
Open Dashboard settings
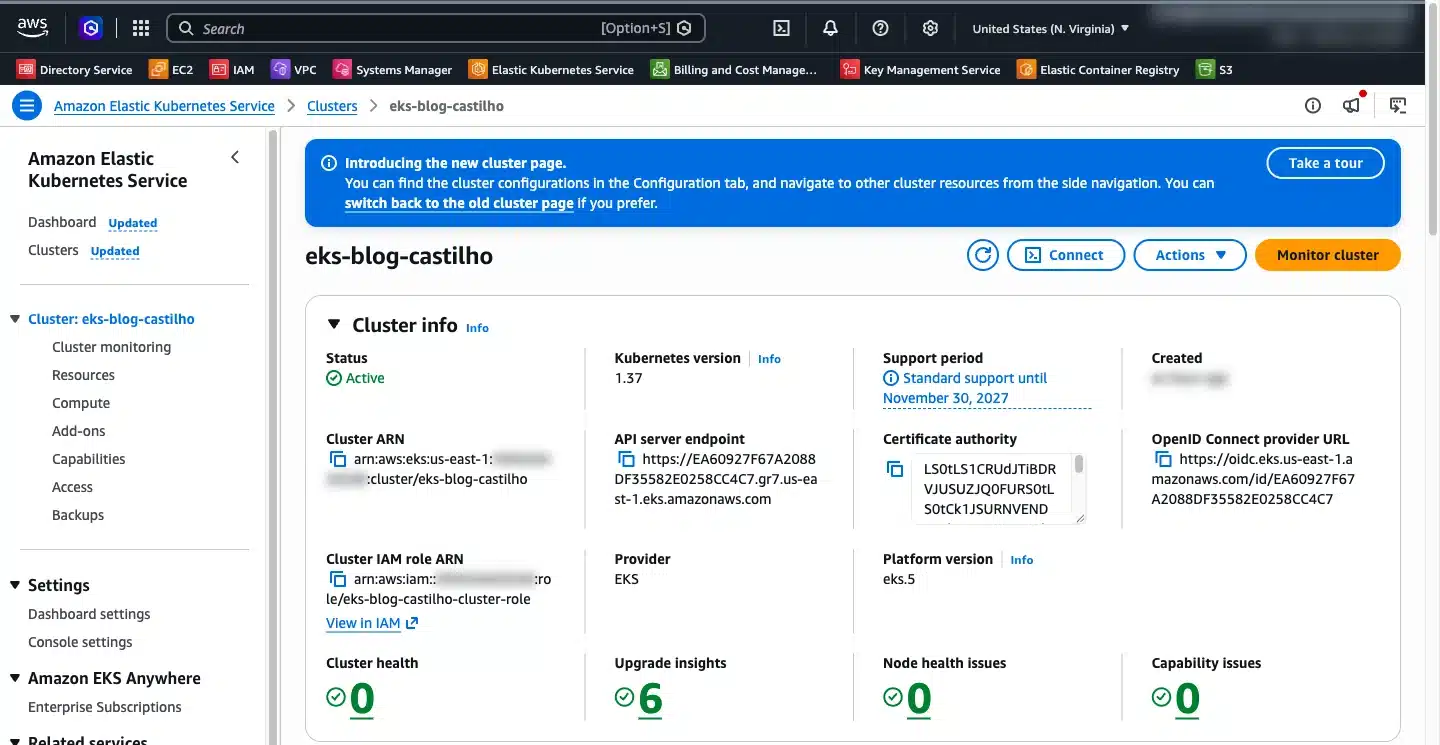tap(89, 614)
